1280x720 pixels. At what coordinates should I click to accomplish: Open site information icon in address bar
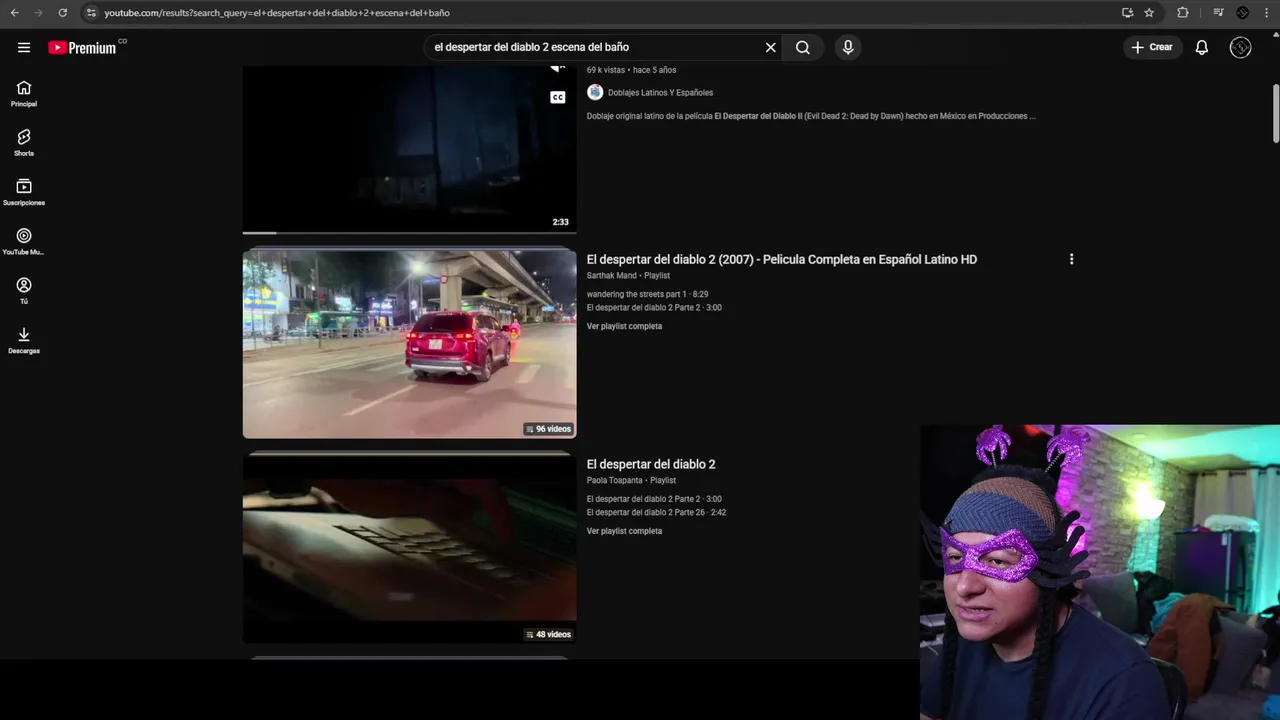tap(91, 13)
